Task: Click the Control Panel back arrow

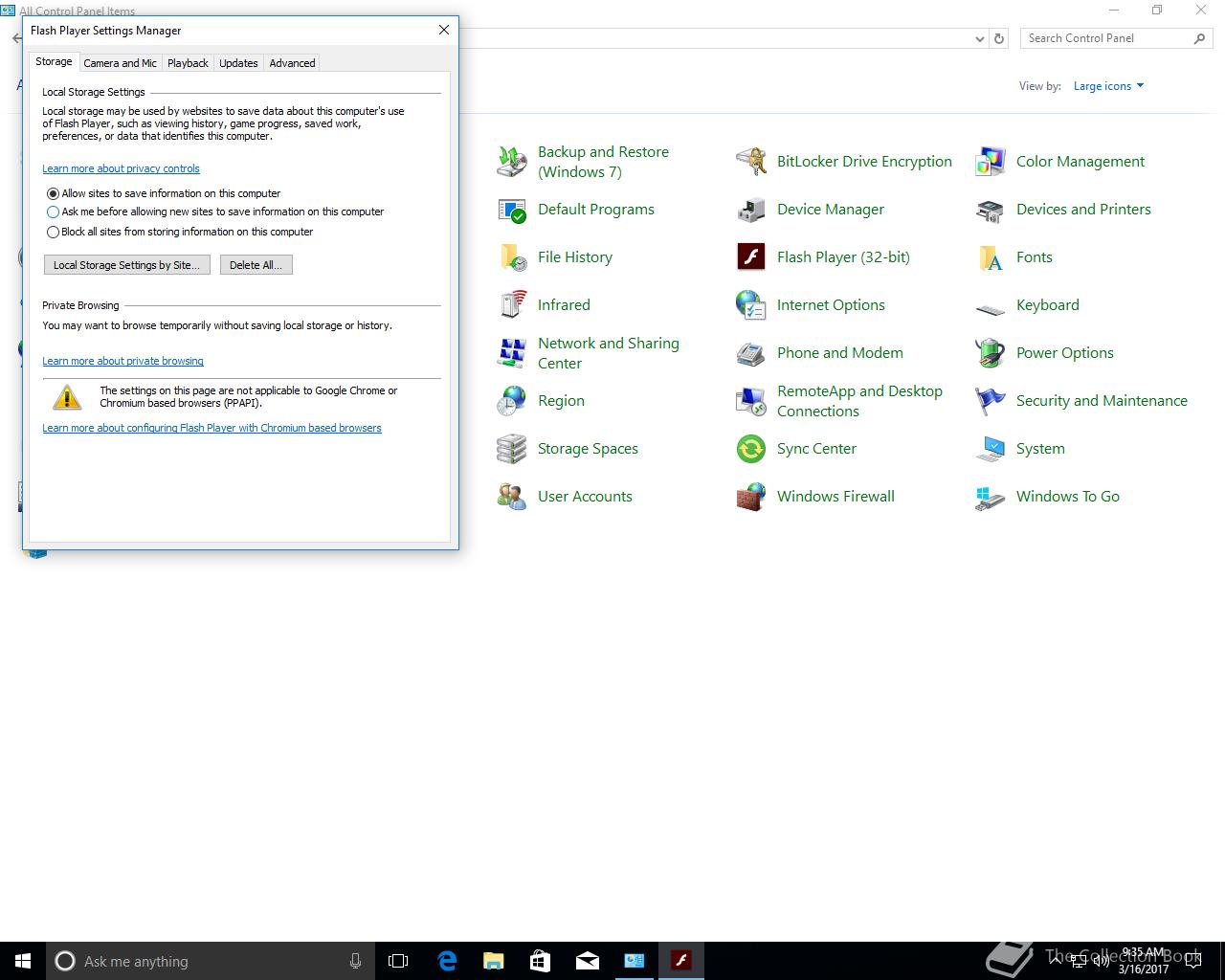Action: (x=16, y=38)
